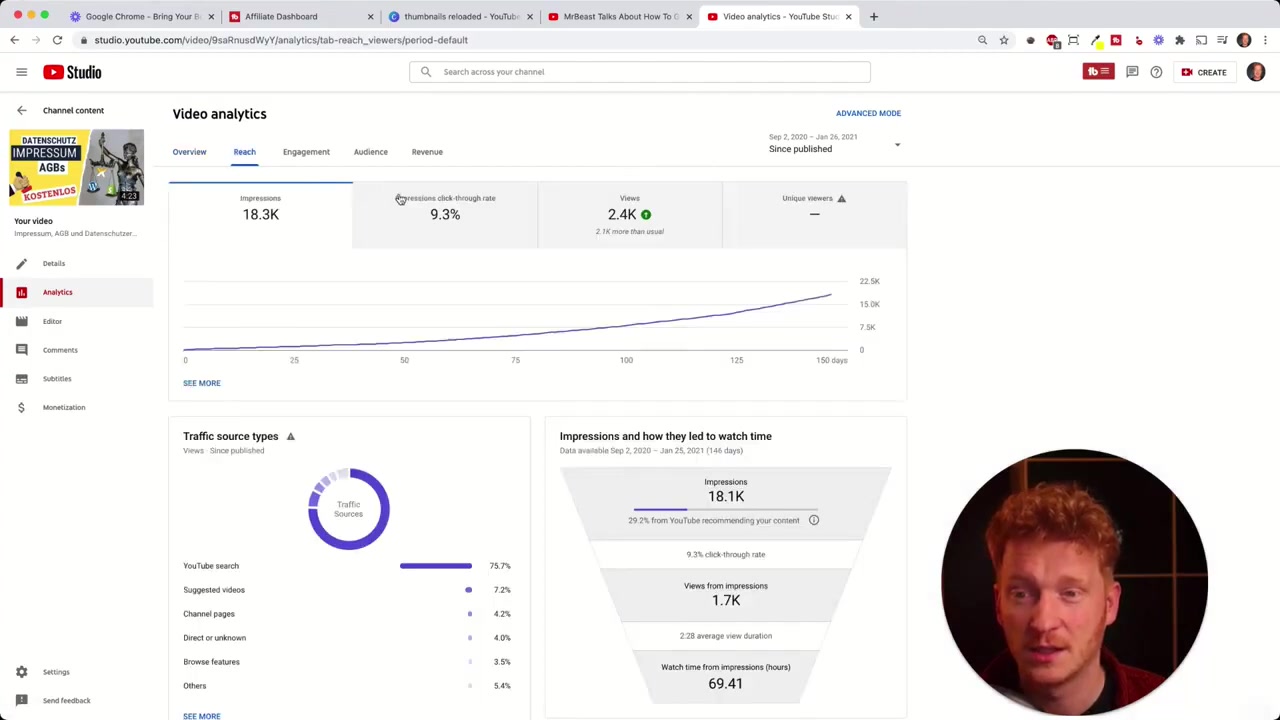Viewport: 1280px width, 720px height.
Task: Click SEE MORE under Traffic source types
Action: (202, 716)
